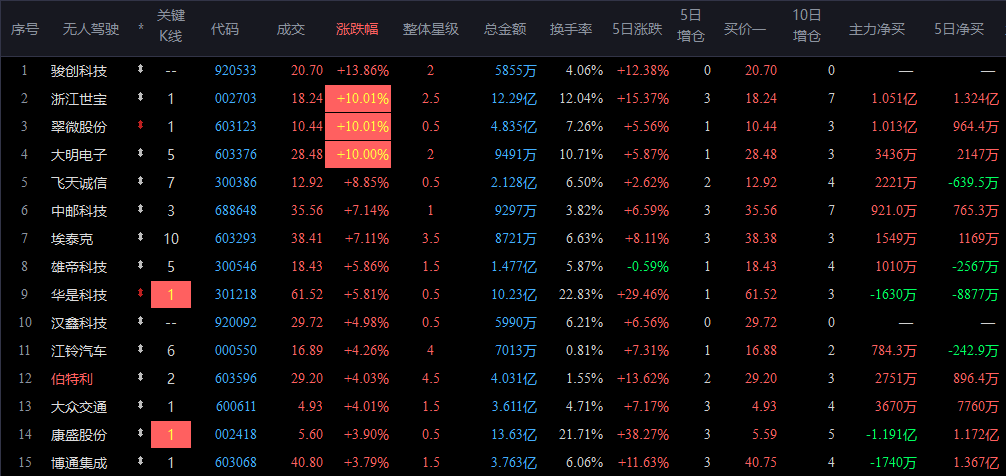Sort by the 5日净买 column header
The width and height of the screenshot is (1006, 476).
pyautogui.click(x=959, y=30)
